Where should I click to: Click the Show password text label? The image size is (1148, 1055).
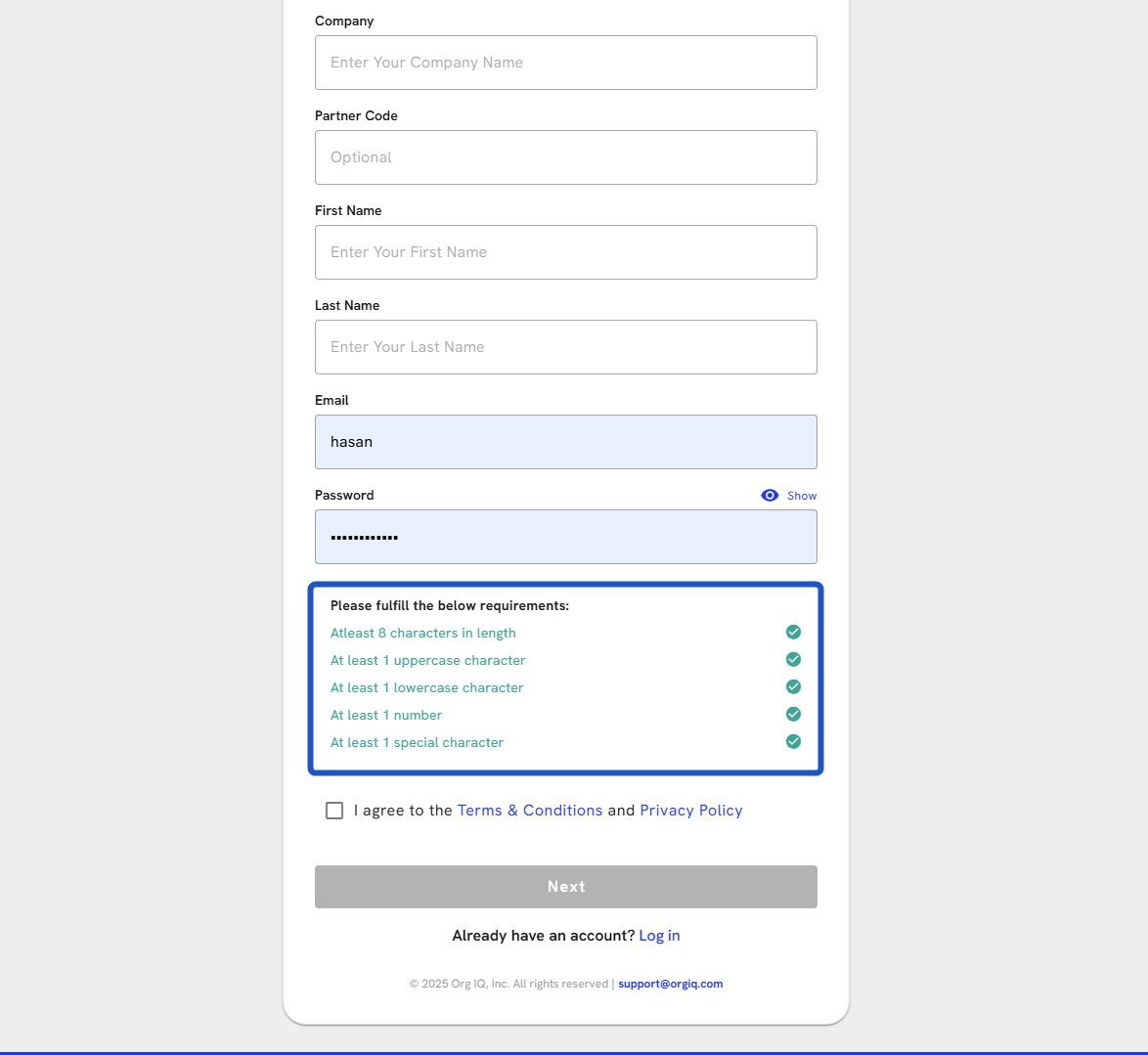[802, 496]
